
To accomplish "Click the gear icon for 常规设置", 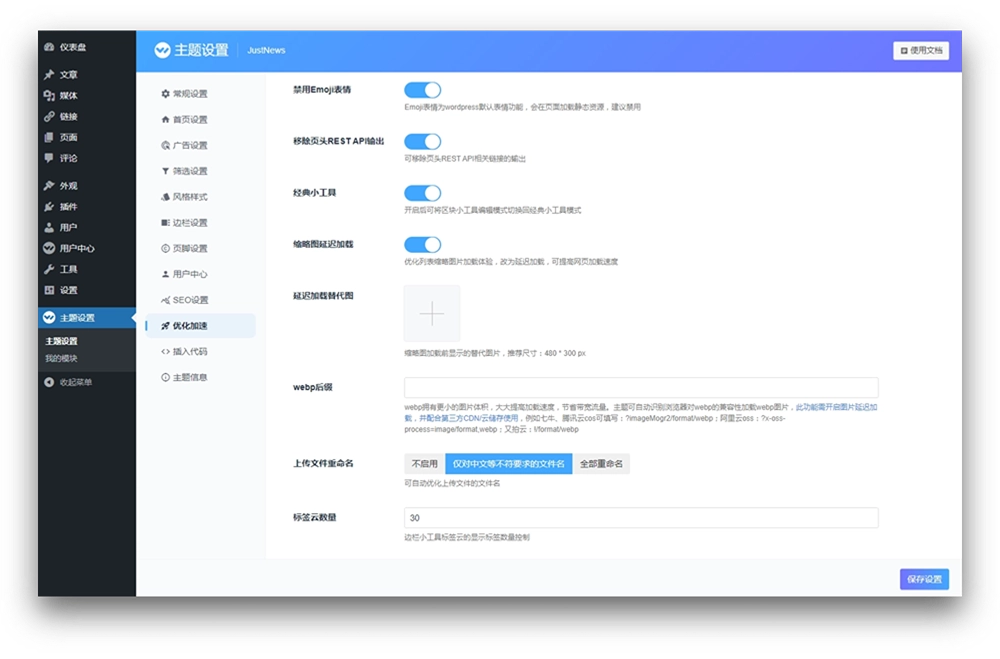I will tap(165, 94).
